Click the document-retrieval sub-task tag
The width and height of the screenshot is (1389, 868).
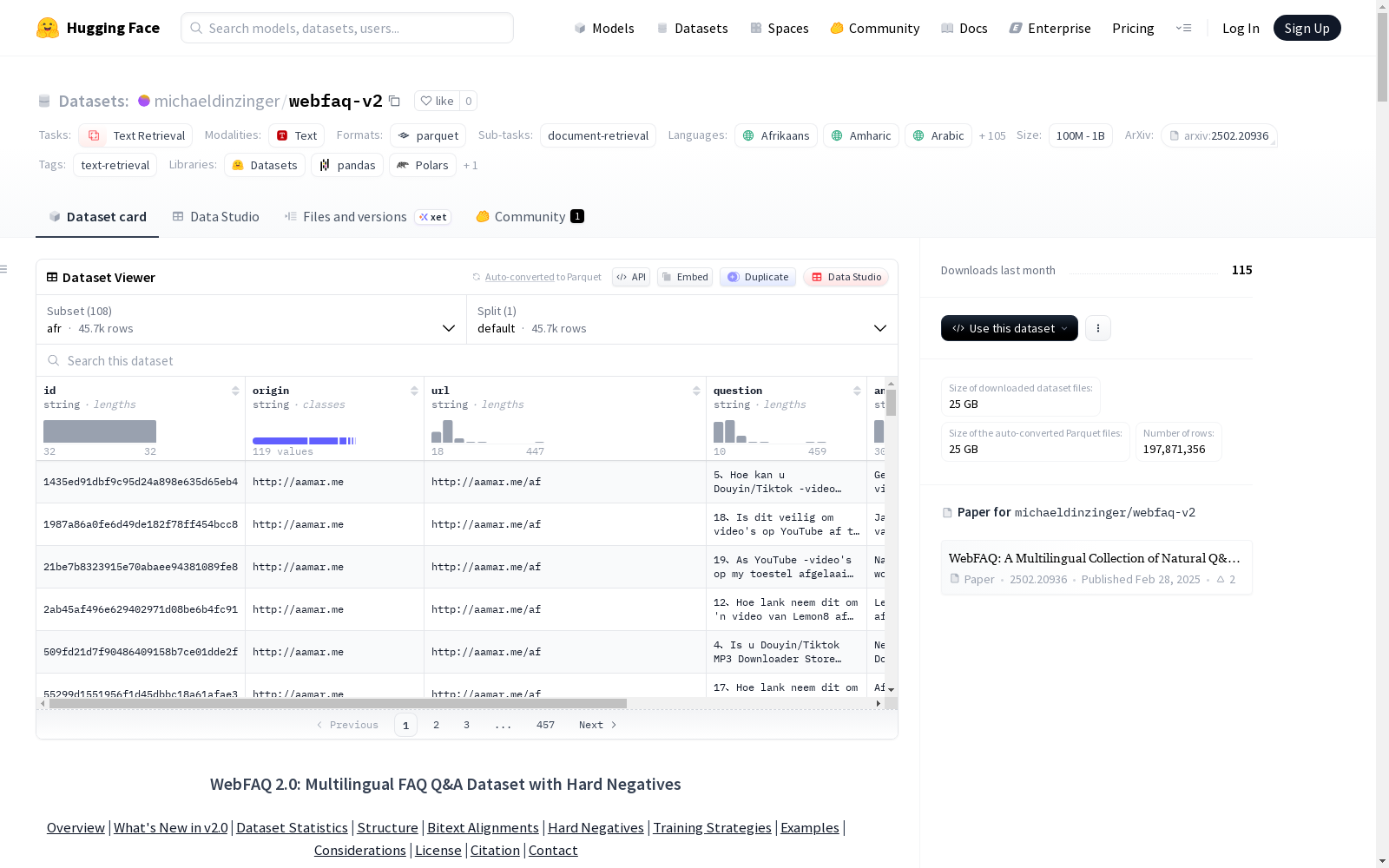[598, 135]
